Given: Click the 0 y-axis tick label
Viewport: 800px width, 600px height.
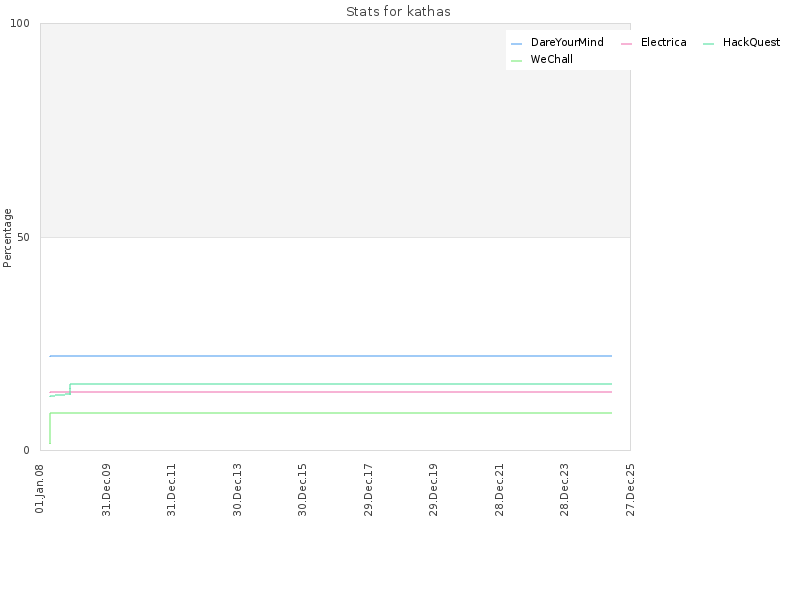Looking at the screenshot, I should coord(27,451).
